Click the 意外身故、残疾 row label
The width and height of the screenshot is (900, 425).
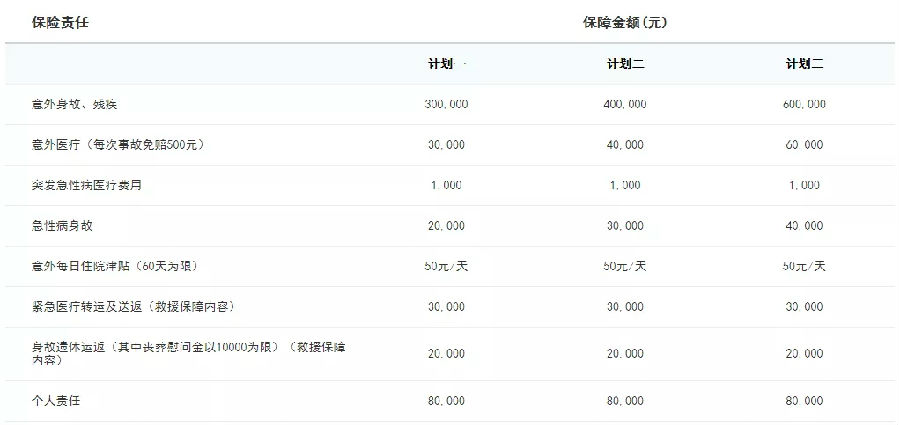click(x=76, y=104)
